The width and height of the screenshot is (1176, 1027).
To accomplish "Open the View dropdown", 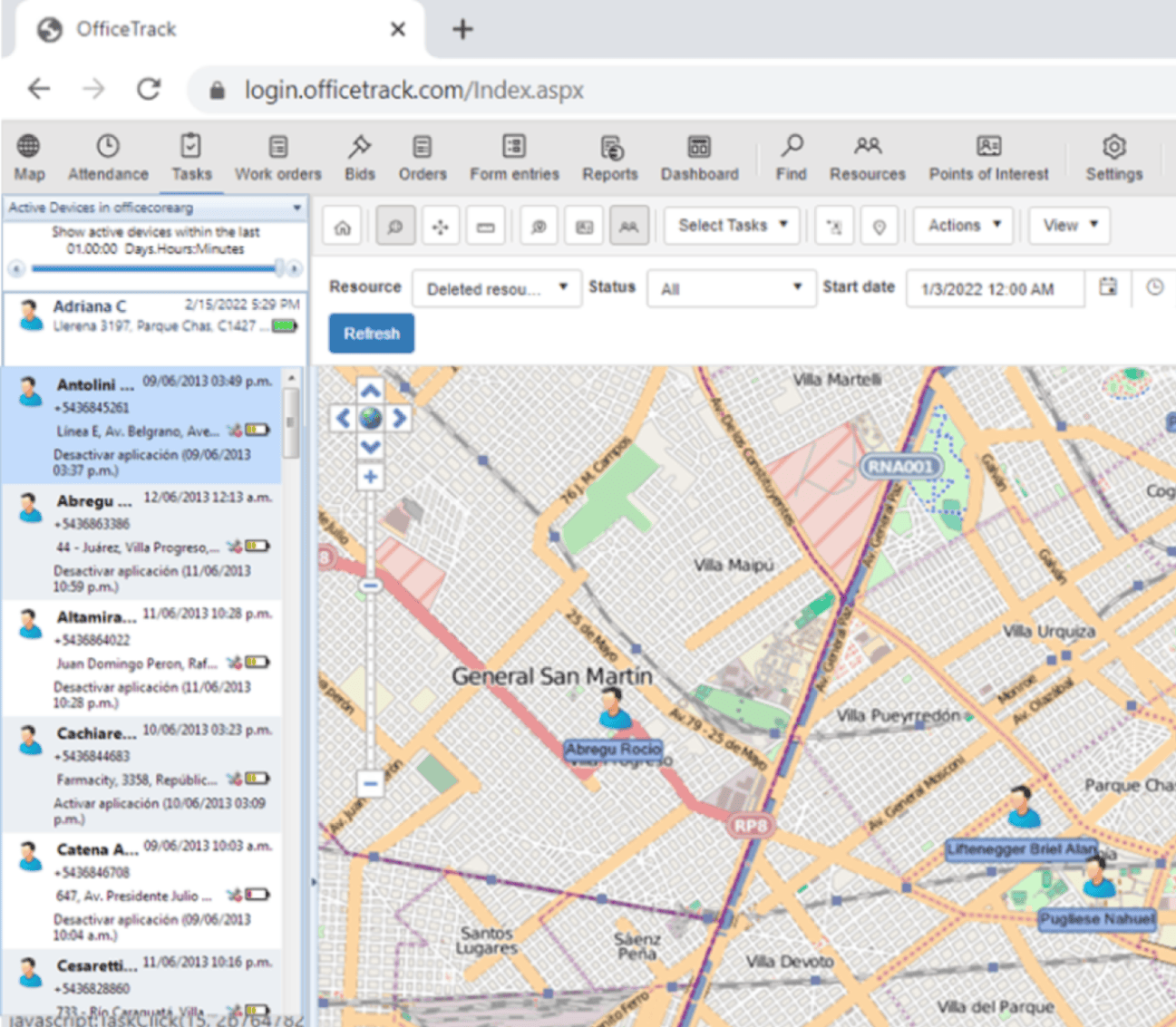I will 1070,226.
